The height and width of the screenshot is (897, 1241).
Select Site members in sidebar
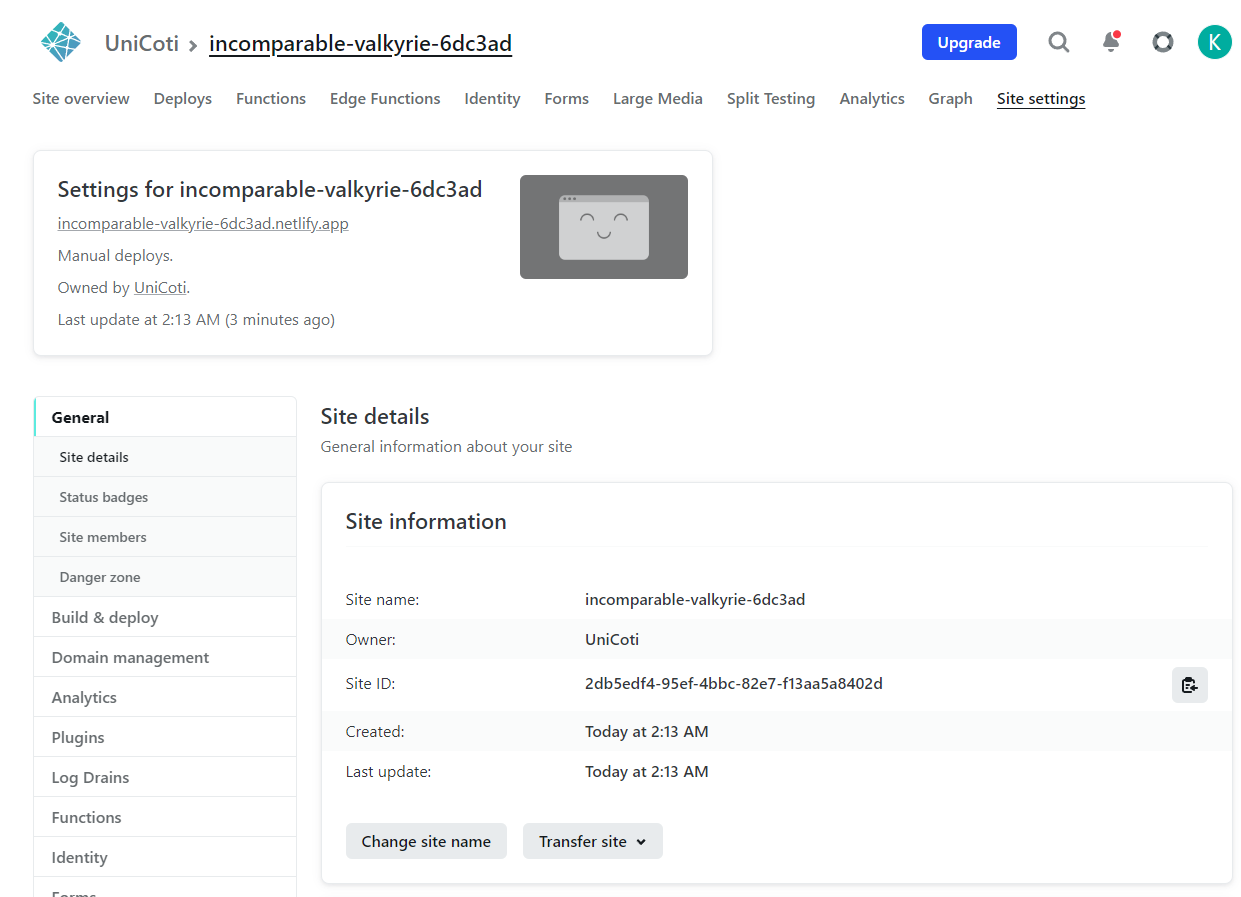(165, 537)
